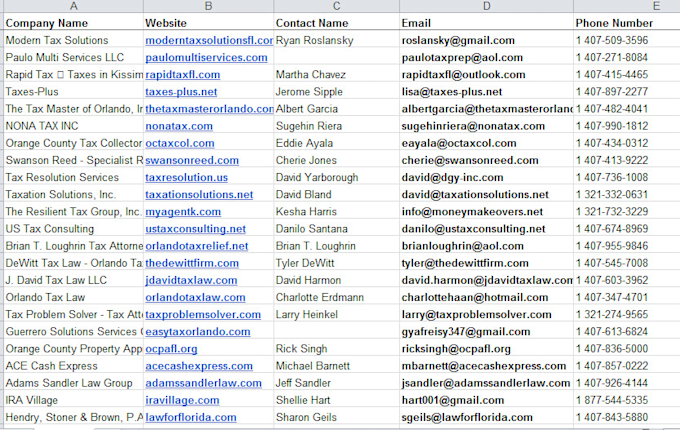Select the US Tax Consulting cell
680x430 pixels.
pos(74,229)
